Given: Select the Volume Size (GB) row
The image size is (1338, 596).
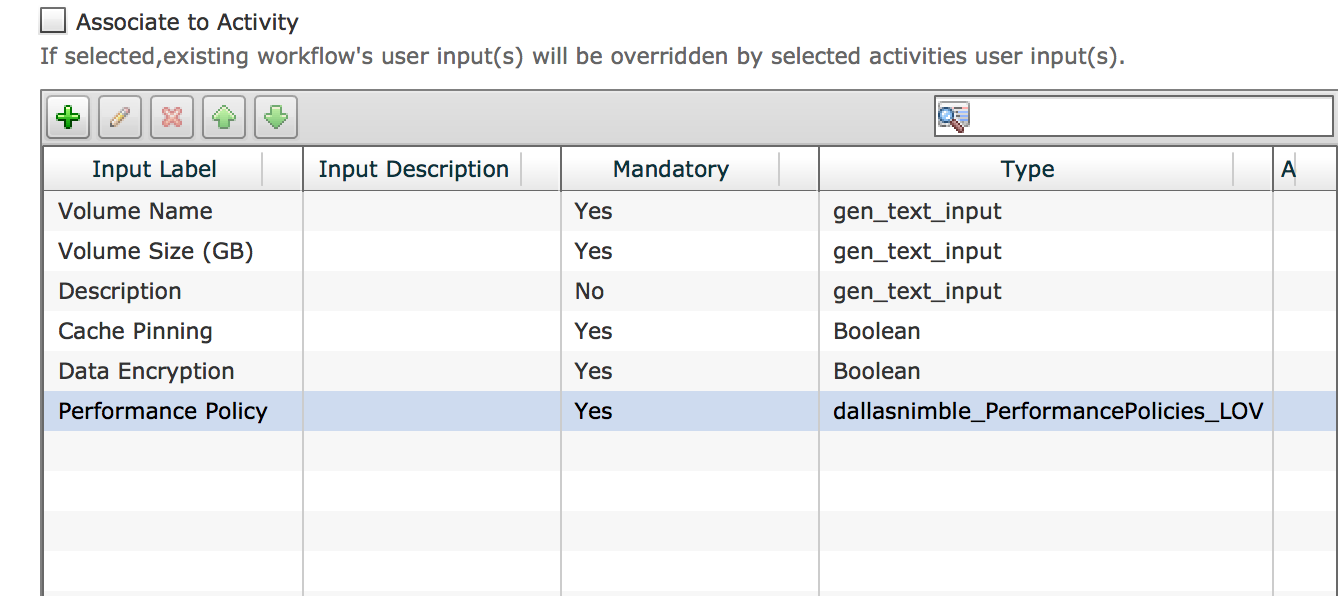Looking at the screenshot, I should (690, 251).
